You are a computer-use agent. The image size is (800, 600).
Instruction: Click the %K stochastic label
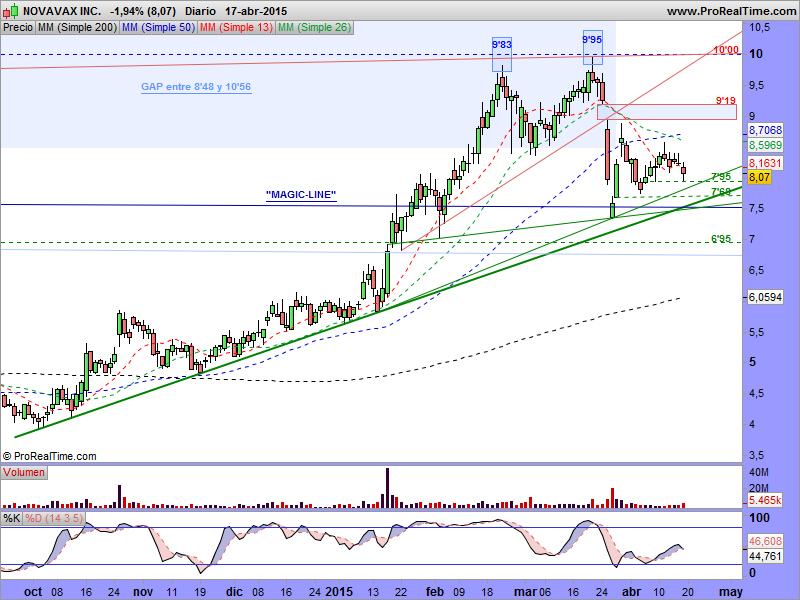pyautogui.click(x=12, y=518)
